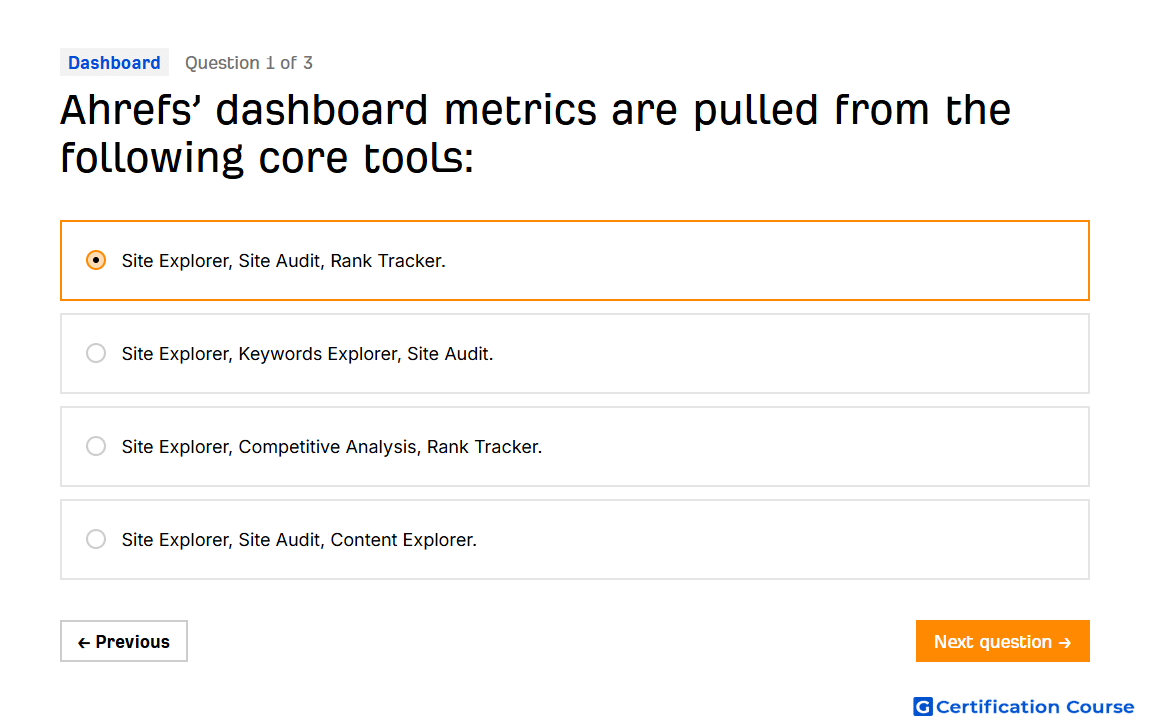The image size is (1150, 726).
Task: Select the Competitive Analysis answer radio button
Action: (96, 447)
